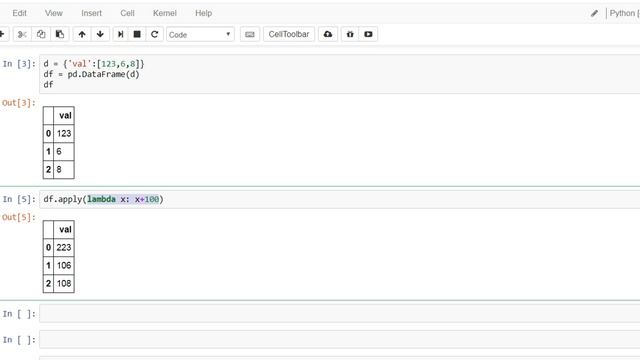
Task: Click value 223 in second table
Action: click(64, 247)
